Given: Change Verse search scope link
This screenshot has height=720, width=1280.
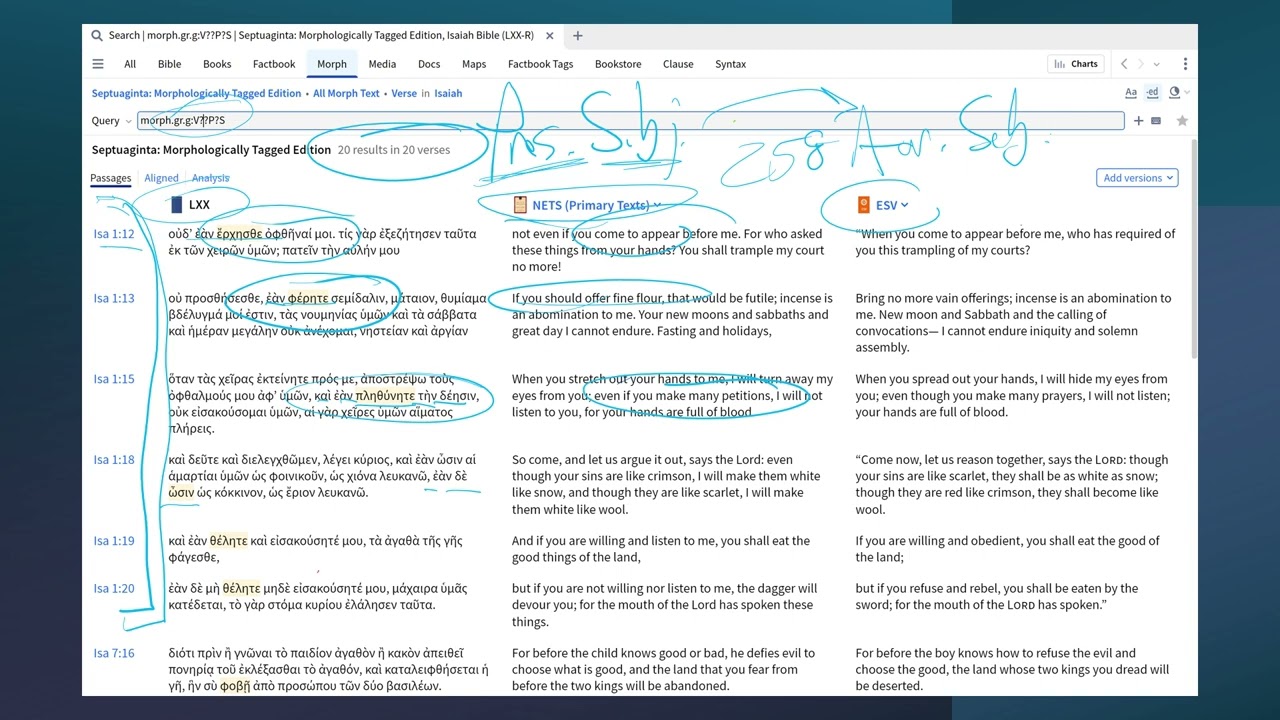Looking at the screenshot, I should click(404, 93).
